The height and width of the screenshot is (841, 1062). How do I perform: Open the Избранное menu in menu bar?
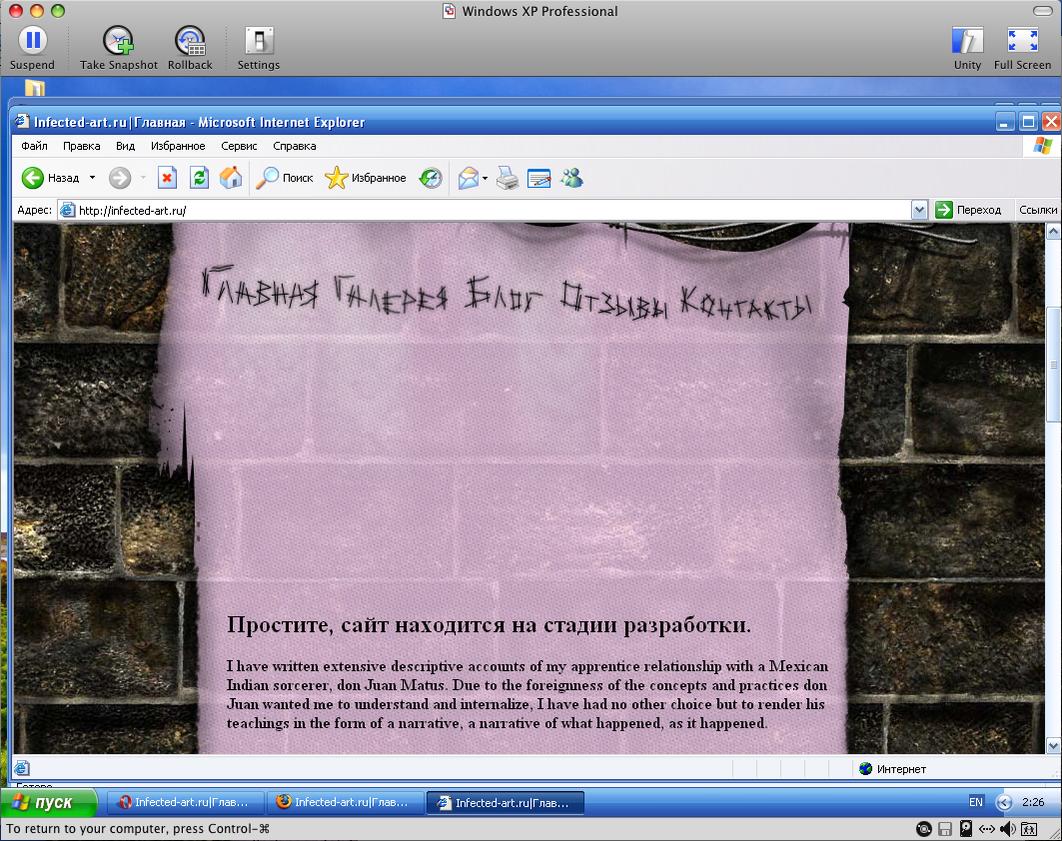(178, 146)
